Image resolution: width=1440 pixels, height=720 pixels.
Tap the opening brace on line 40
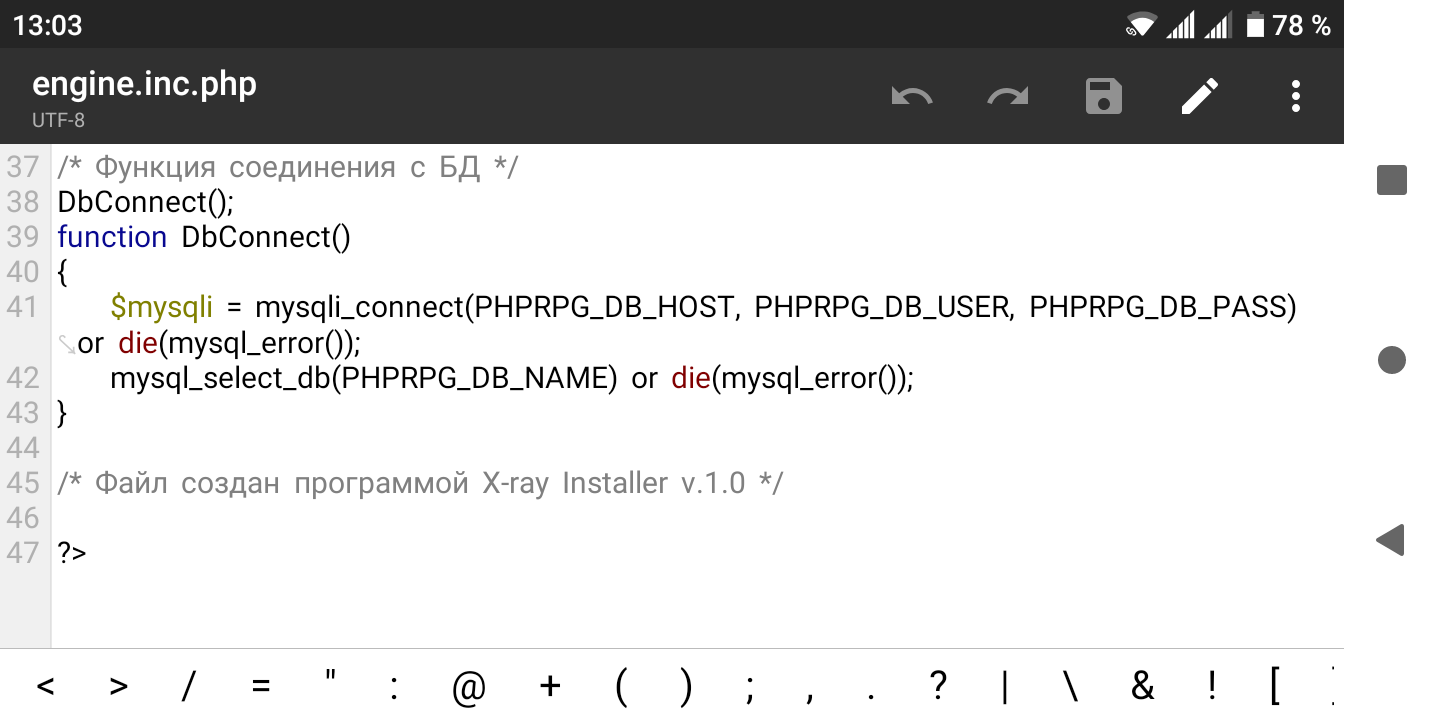click(62, 273)
